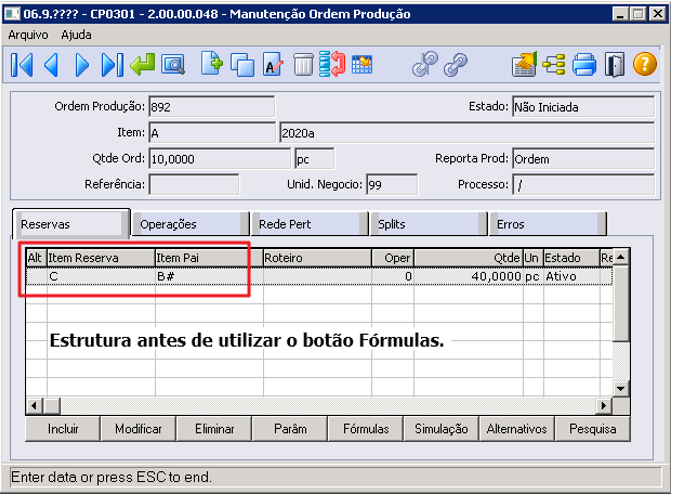This screenshot has width=674, height=495.
Task: Select the parent item cell B#
Action: click(x=209, y=276)
